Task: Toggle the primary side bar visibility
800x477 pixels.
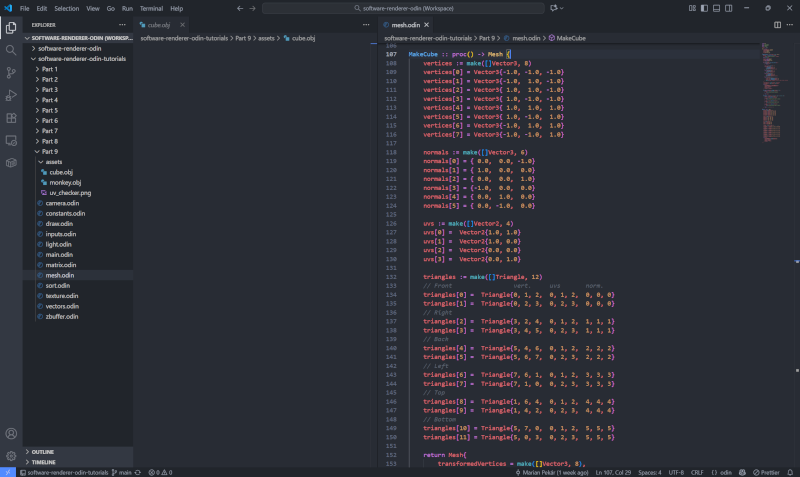Action: [x=704, y=8]
